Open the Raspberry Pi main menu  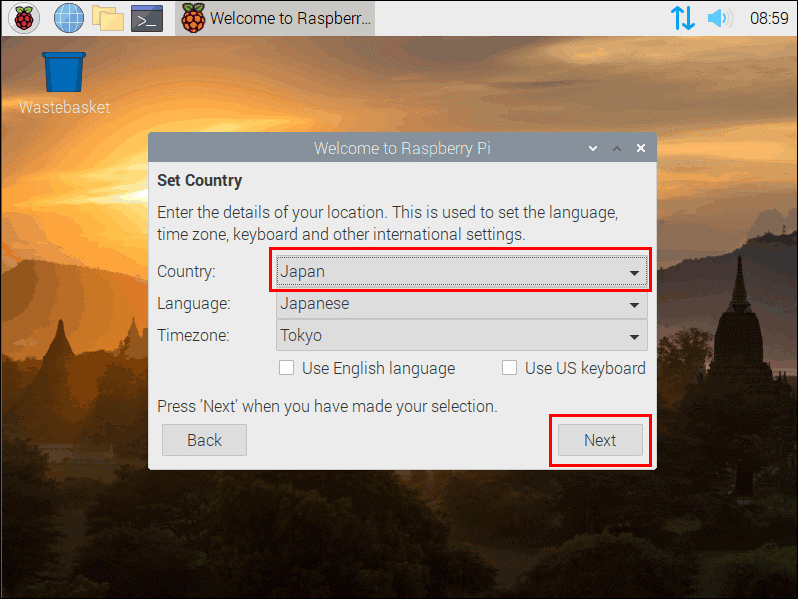point(23,18)
